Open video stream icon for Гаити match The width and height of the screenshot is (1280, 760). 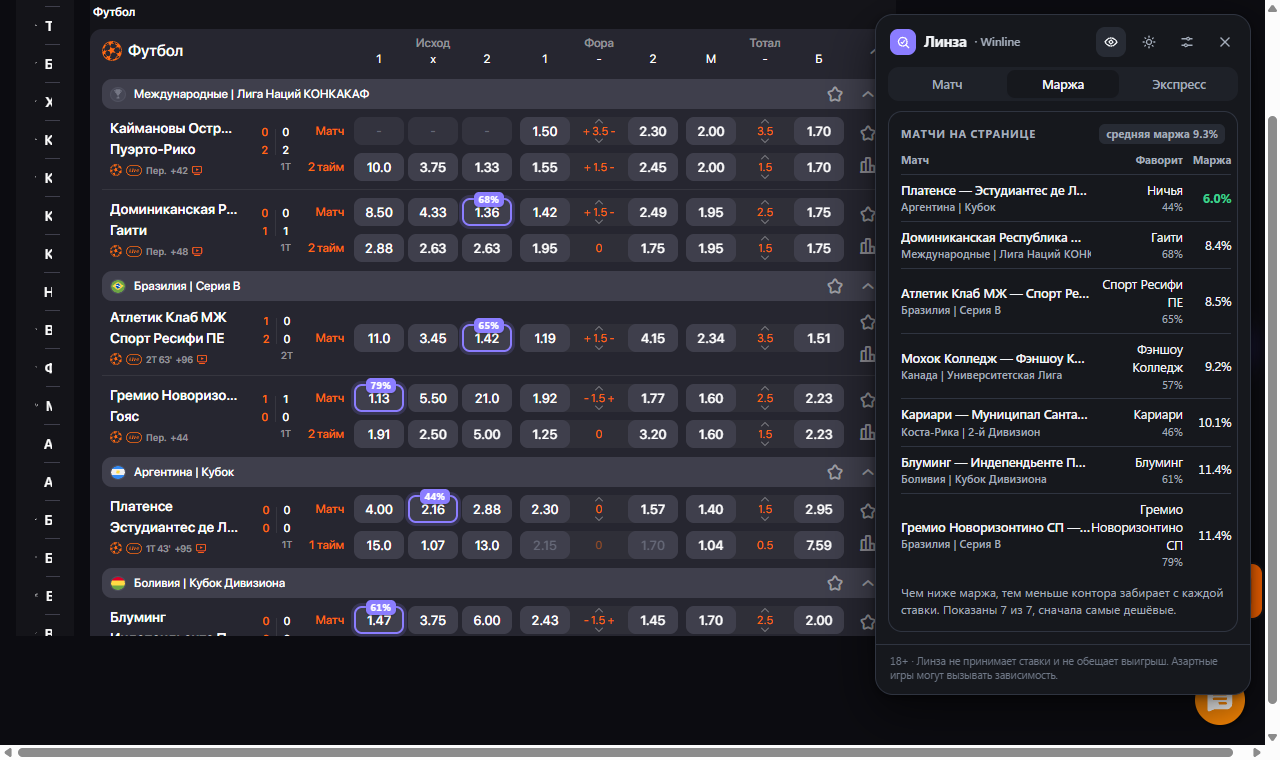198,252
